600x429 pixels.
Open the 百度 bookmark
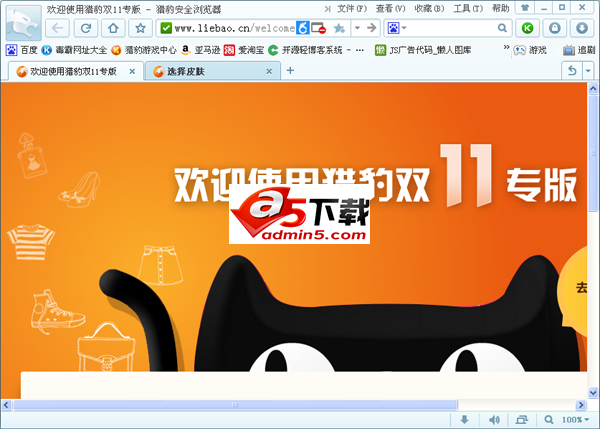pos(21,50)
